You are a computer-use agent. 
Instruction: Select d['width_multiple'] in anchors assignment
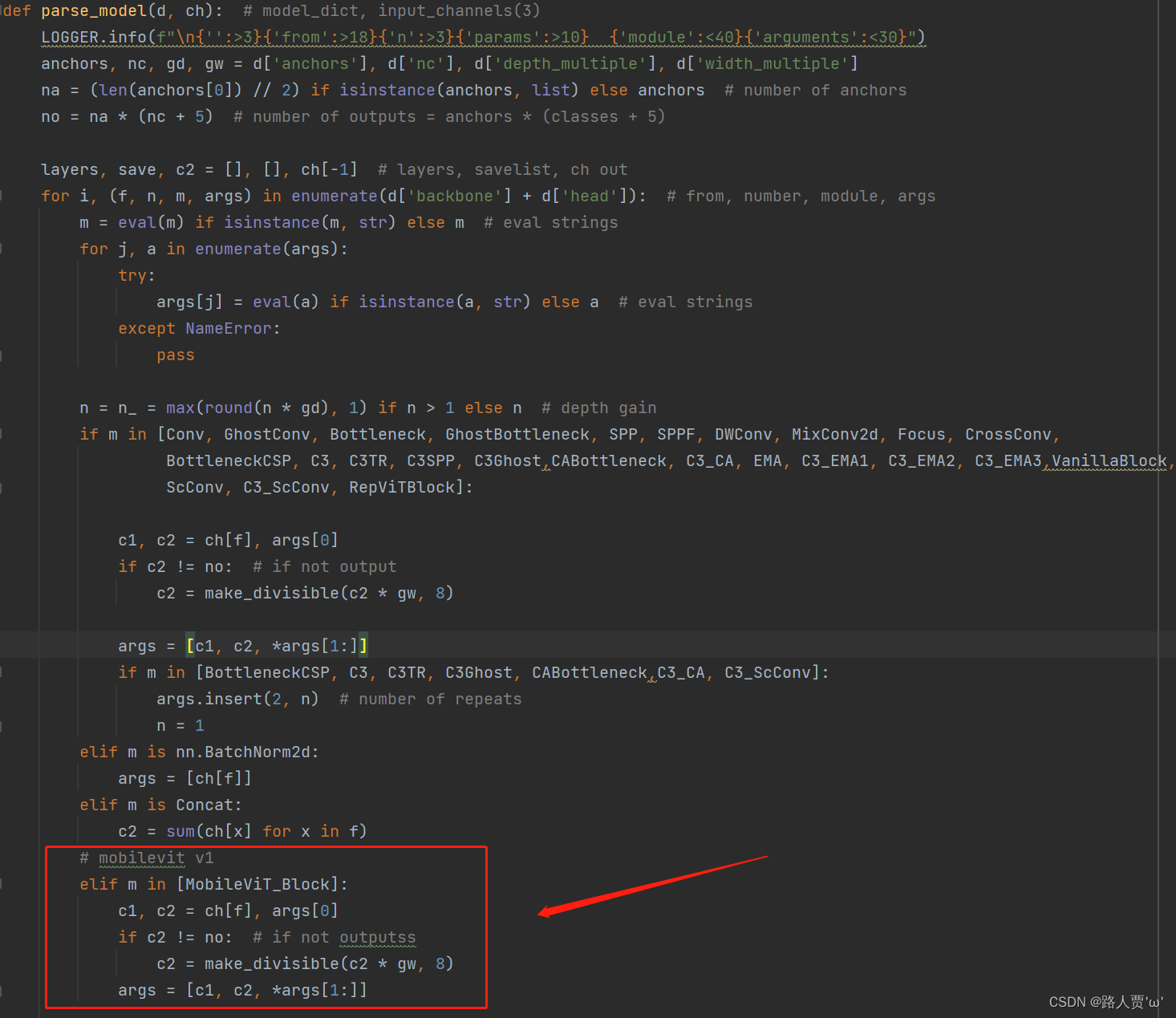coord(767,63)
